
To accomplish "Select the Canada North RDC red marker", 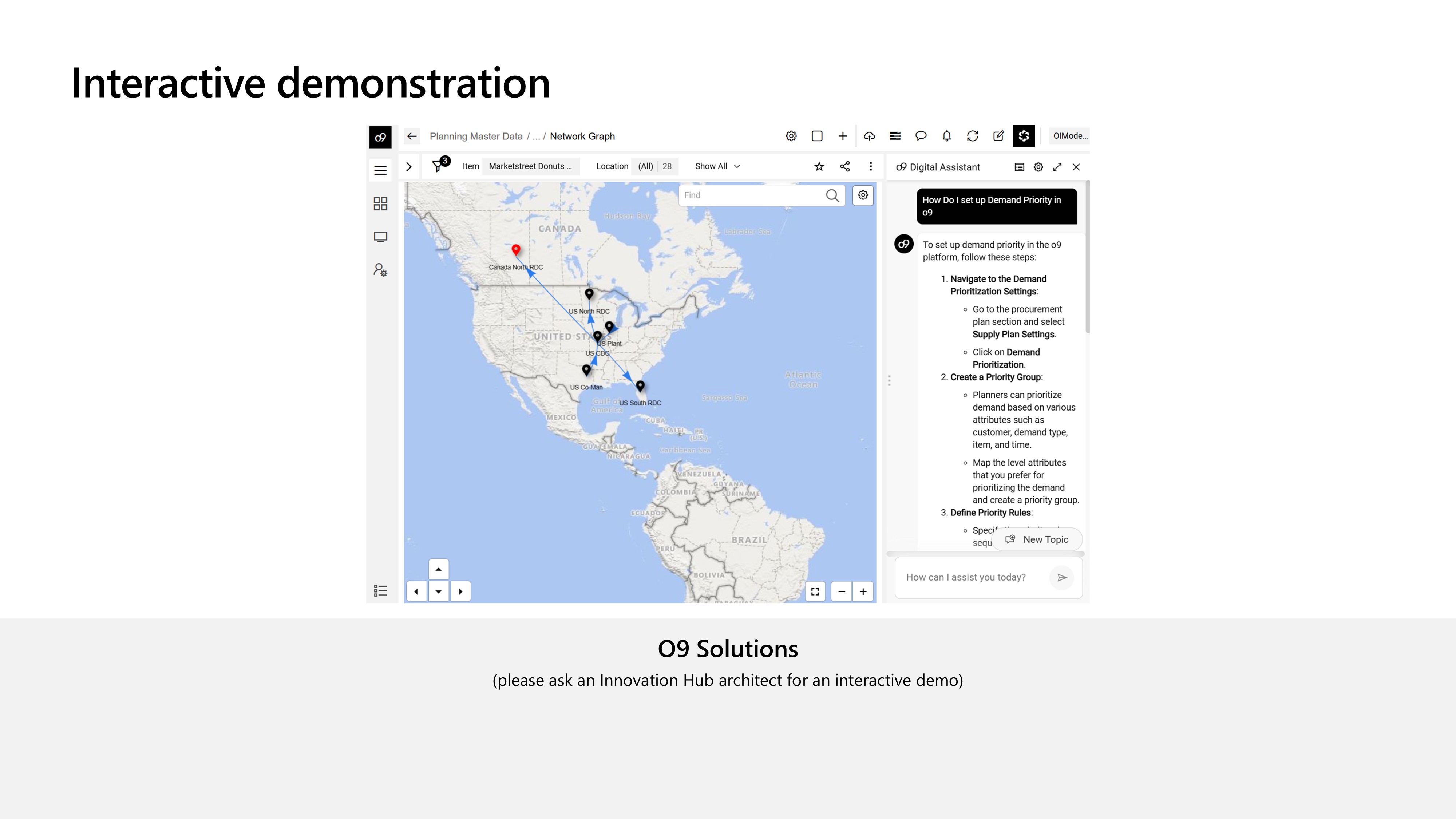I will coord(515,250).
